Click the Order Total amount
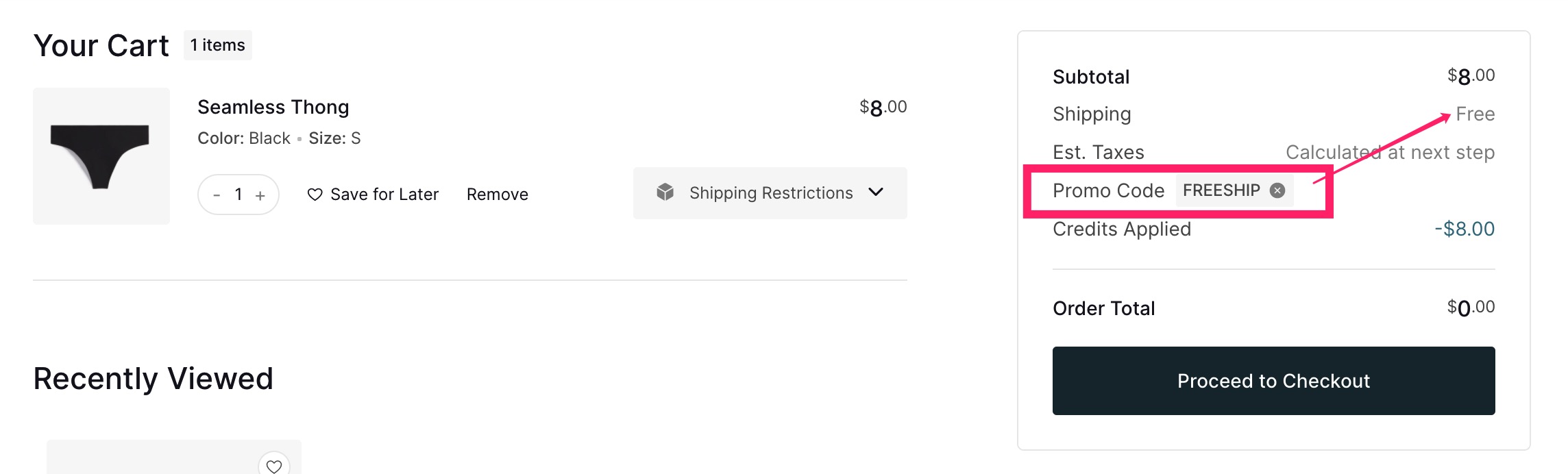This screenshot has width=1568, height=474. click(1471, 308)
